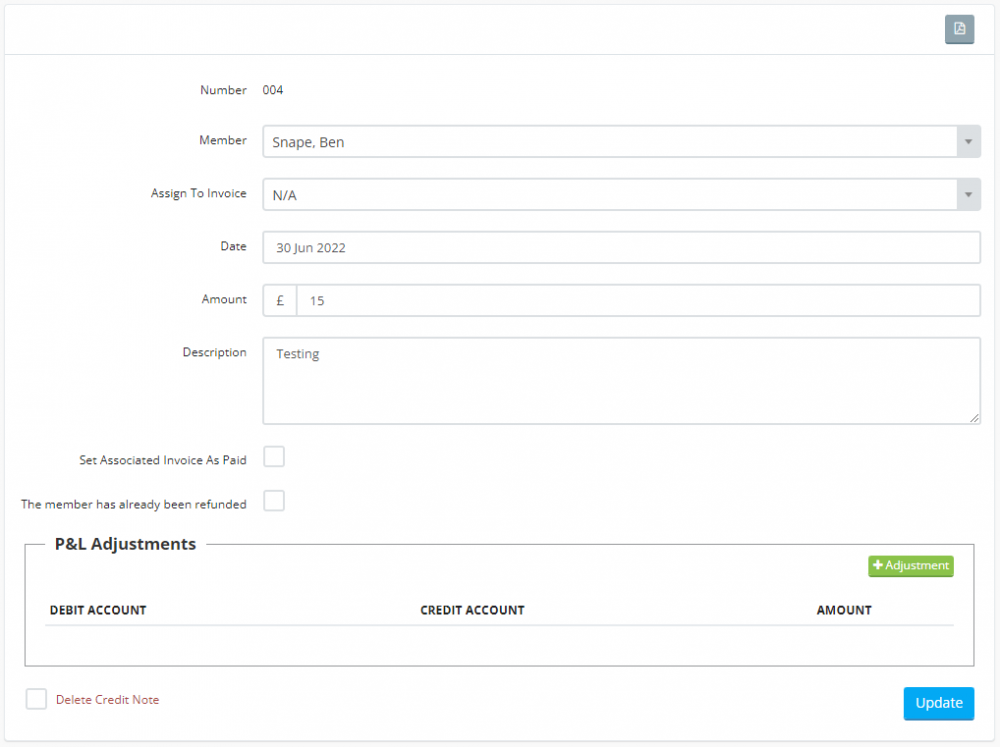Click the Date field showing 30 Jun 2022

621,248
